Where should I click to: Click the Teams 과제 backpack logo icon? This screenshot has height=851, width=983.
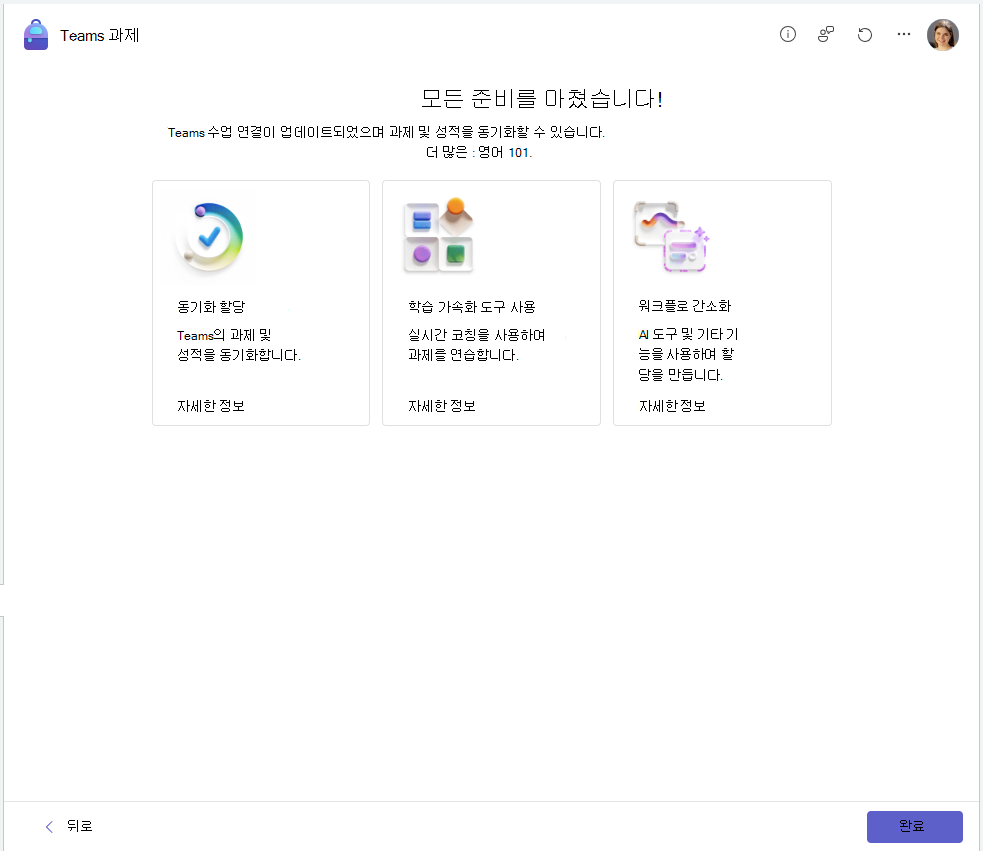tap(36, 35)
